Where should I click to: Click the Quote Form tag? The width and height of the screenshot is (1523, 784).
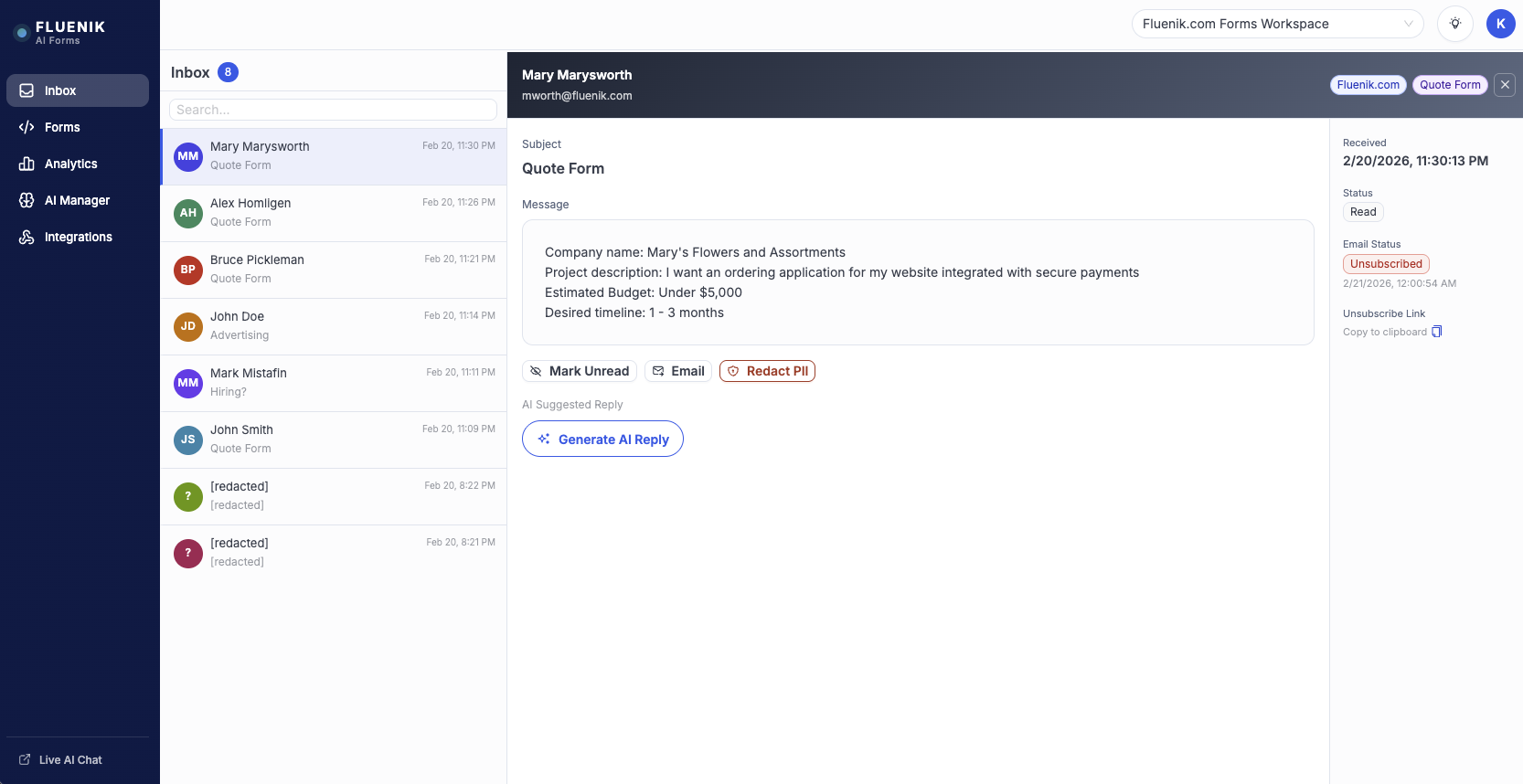point(1449,85)
